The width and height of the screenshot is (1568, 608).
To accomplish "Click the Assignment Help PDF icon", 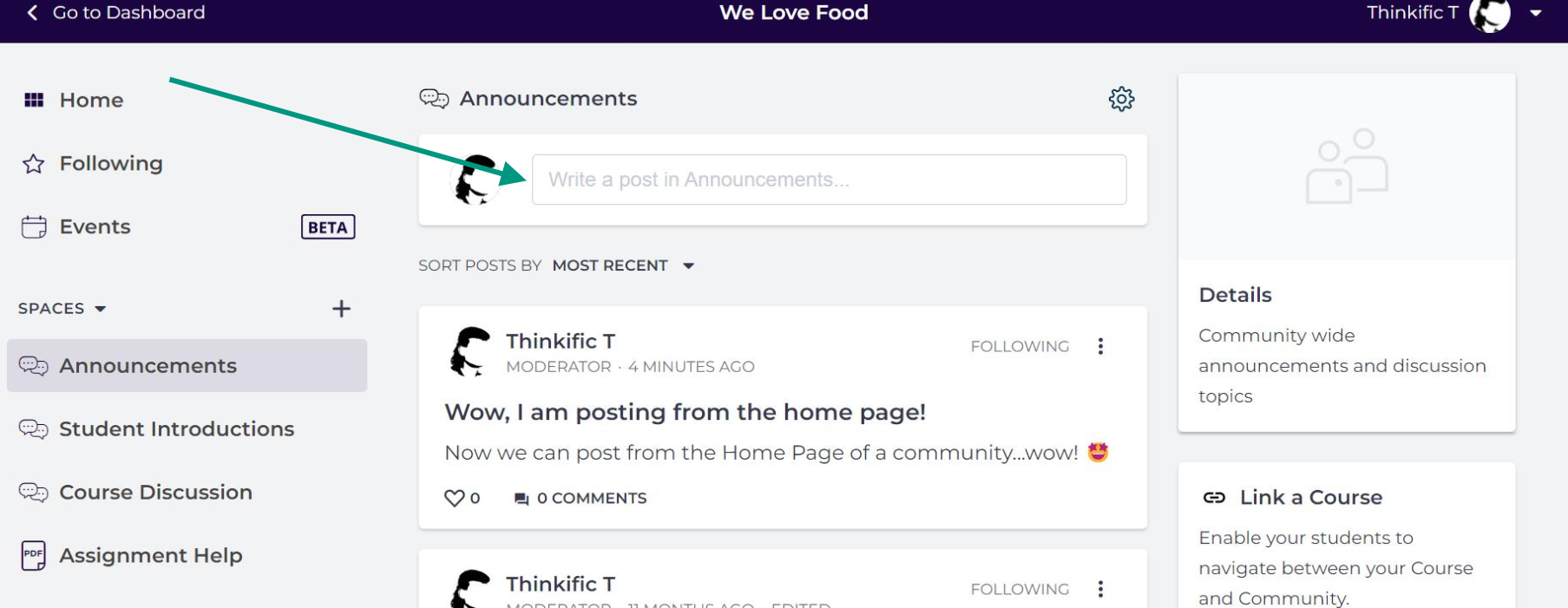I will click(x=33, y=555).
